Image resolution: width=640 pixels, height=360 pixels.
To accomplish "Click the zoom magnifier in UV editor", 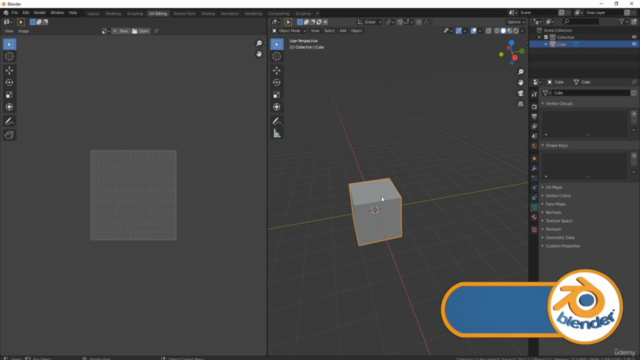I will [x=259, y=43].
